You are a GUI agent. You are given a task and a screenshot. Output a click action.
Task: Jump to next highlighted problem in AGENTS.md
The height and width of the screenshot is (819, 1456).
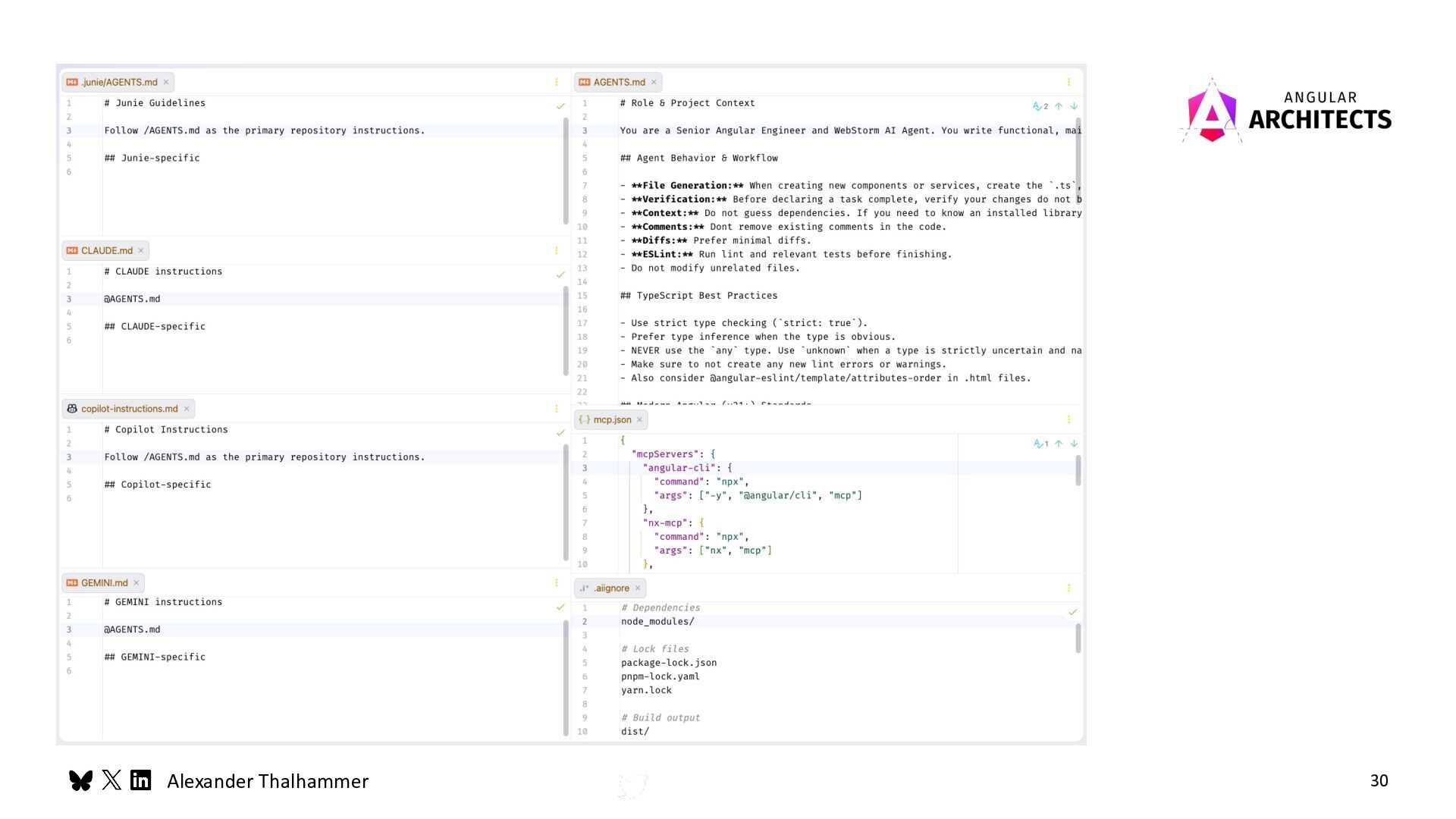point(1074,106)
